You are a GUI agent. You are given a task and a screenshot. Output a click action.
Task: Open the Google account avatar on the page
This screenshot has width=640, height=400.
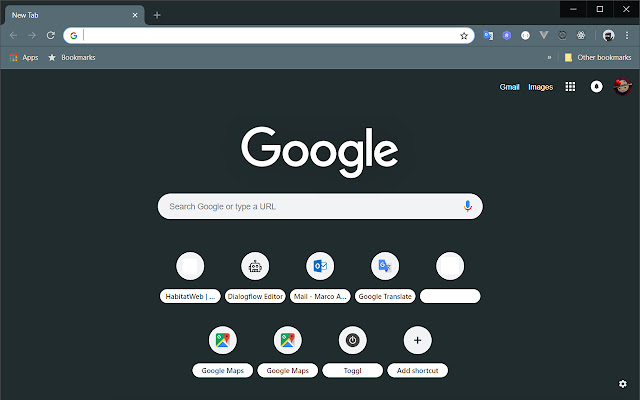tap(622, 87)
